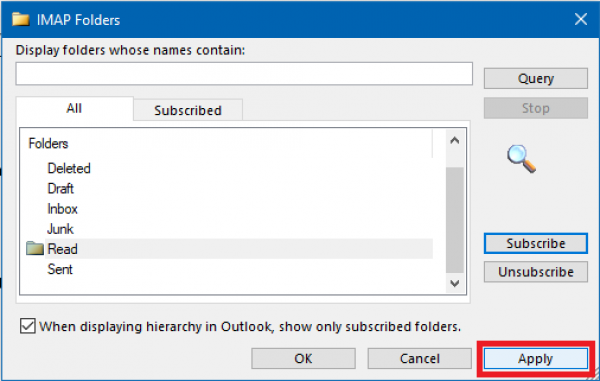Click the magnifying glass search icon
The width and height of the screenshot is (600, 381).
[521, 159]
